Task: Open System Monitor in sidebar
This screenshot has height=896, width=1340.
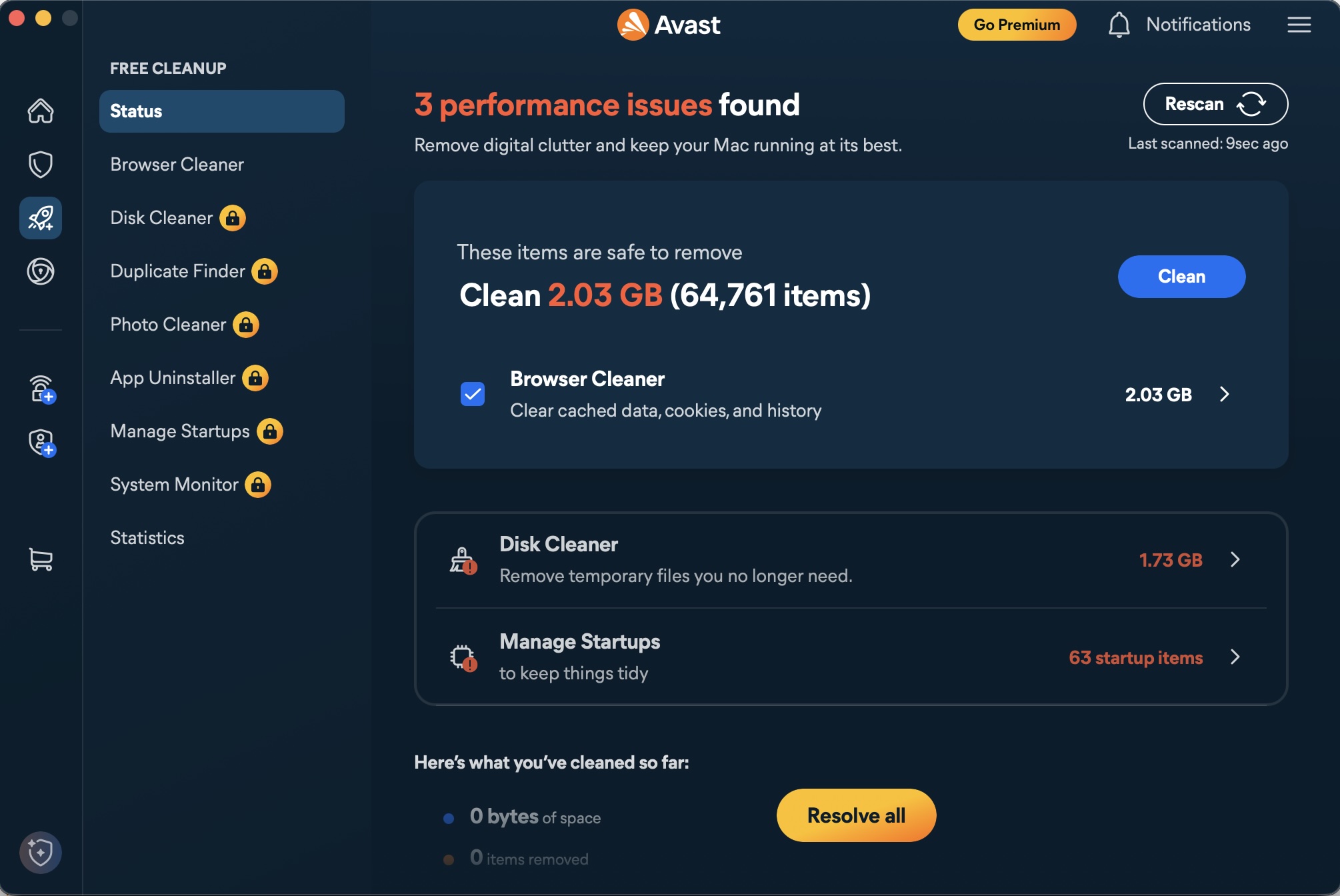Action: [175, 485]
